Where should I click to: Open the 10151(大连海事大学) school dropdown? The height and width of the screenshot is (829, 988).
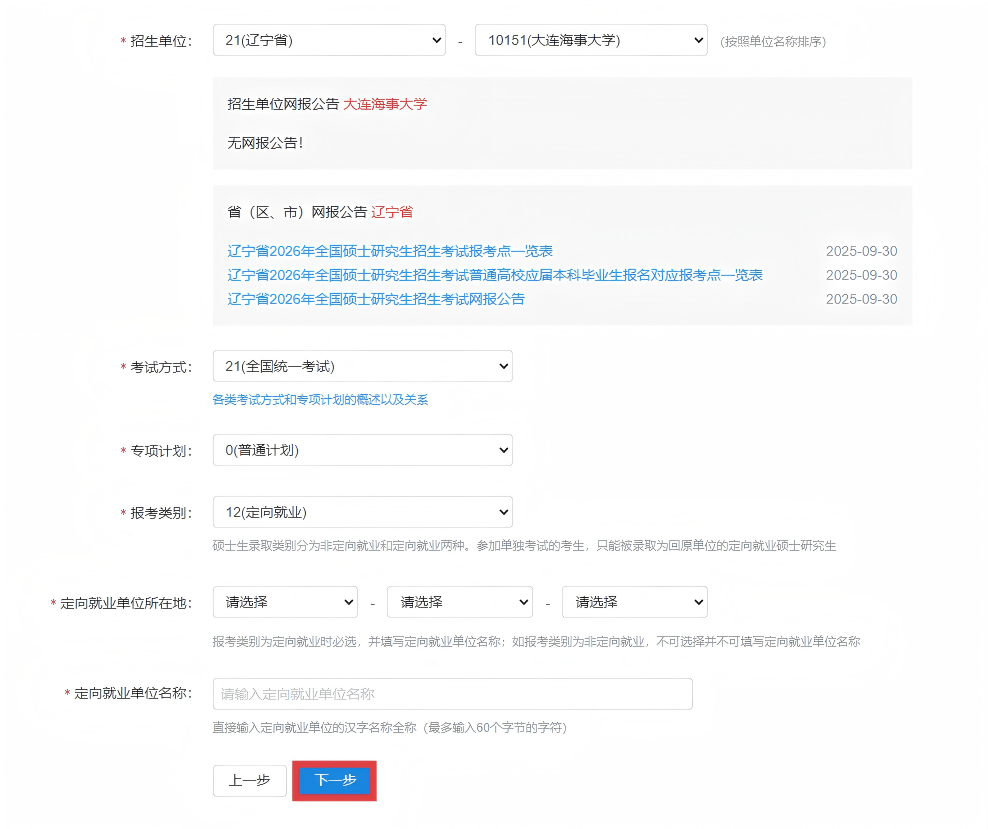point(590,41)
